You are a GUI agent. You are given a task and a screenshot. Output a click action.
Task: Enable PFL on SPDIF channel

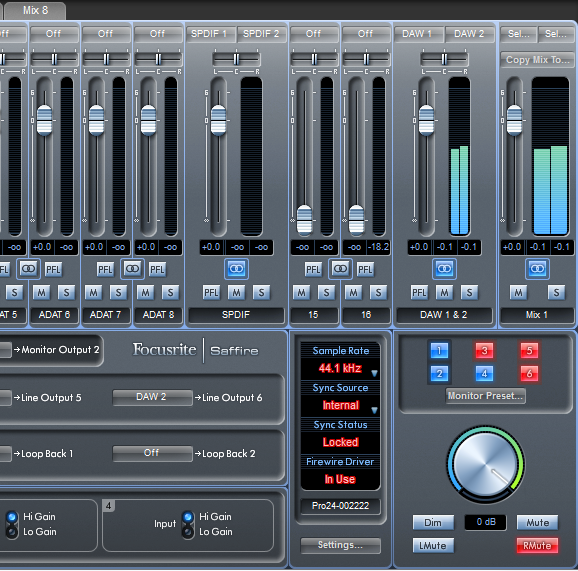tap(211, 293)
